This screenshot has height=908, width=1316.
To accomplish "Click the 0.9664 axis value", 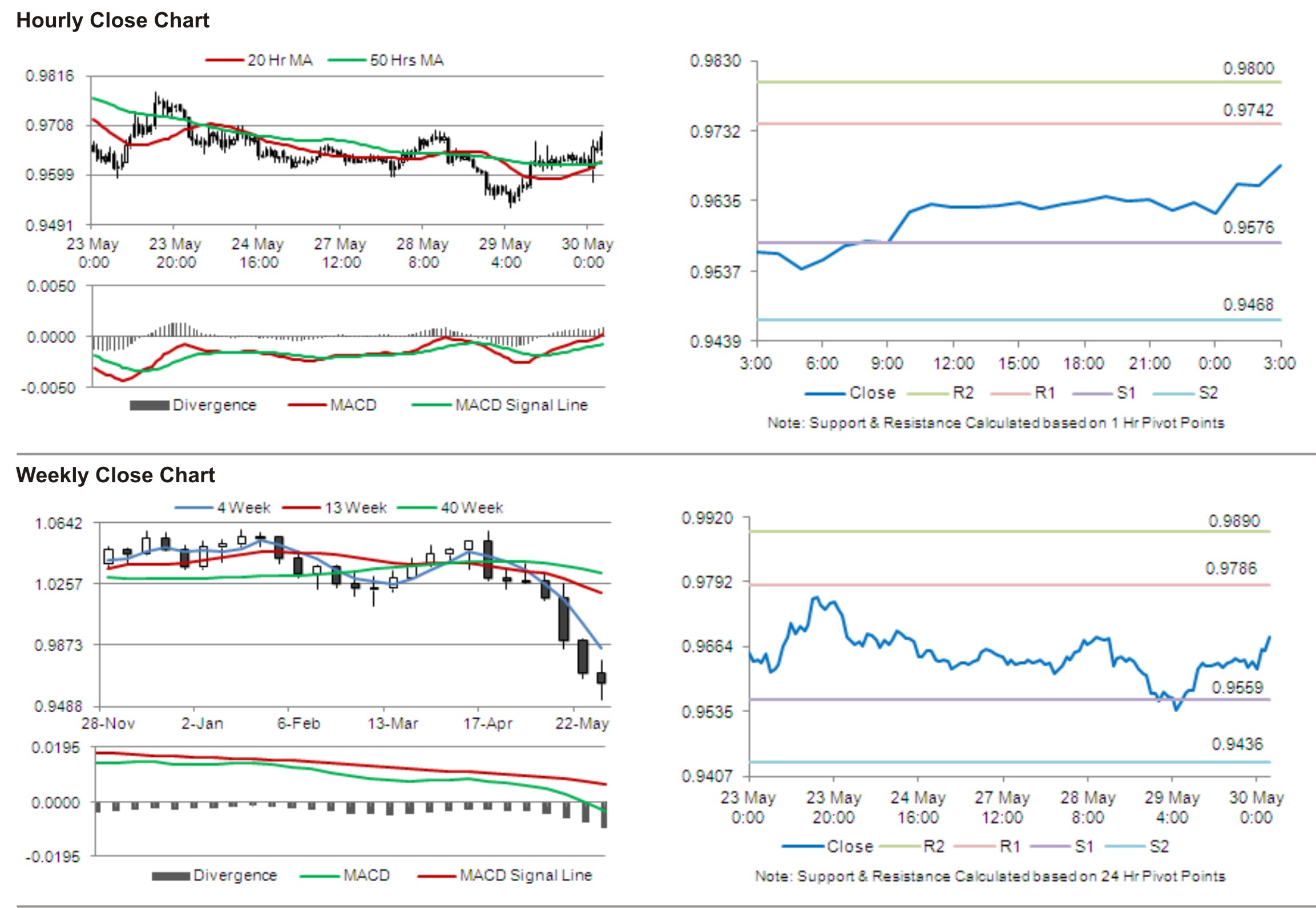I will 708,647.
